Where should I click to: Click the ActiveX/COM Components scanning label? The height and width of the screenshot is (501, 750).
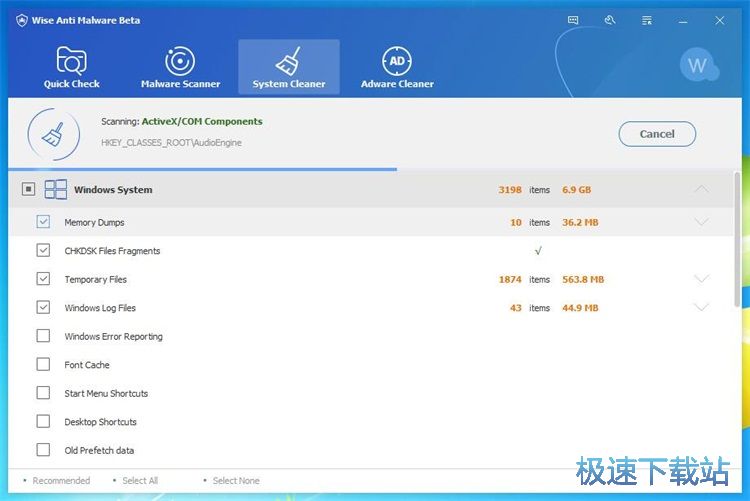click(202, 122)
